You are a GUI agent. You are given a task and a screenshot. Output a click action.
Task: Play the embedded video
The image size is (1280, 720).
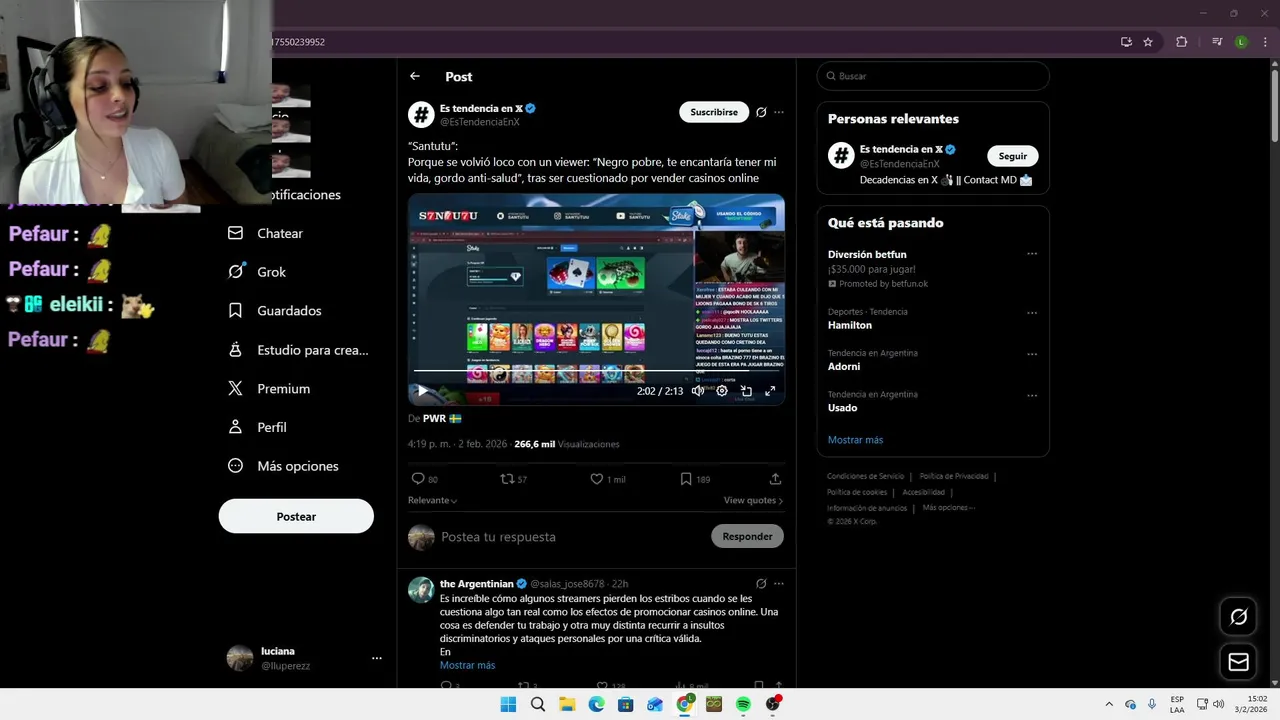(x=422, y=391)
